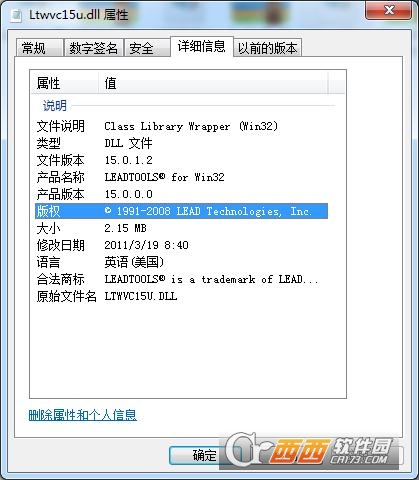
Task: Close the properties dialog with the X
Action: (x=389, y=10)
